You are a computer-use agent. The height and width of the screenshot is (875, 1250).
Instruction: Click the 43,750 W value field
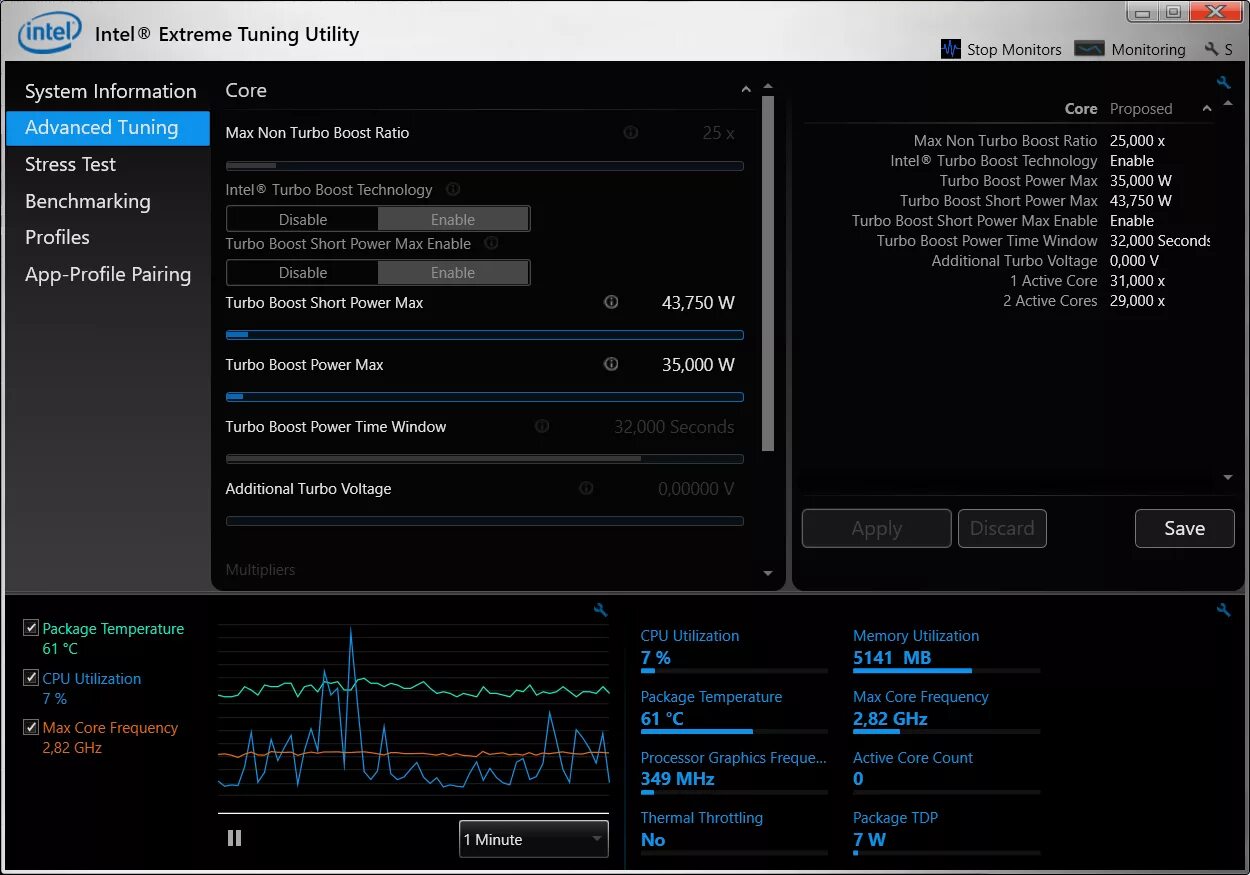coord(698,303)
